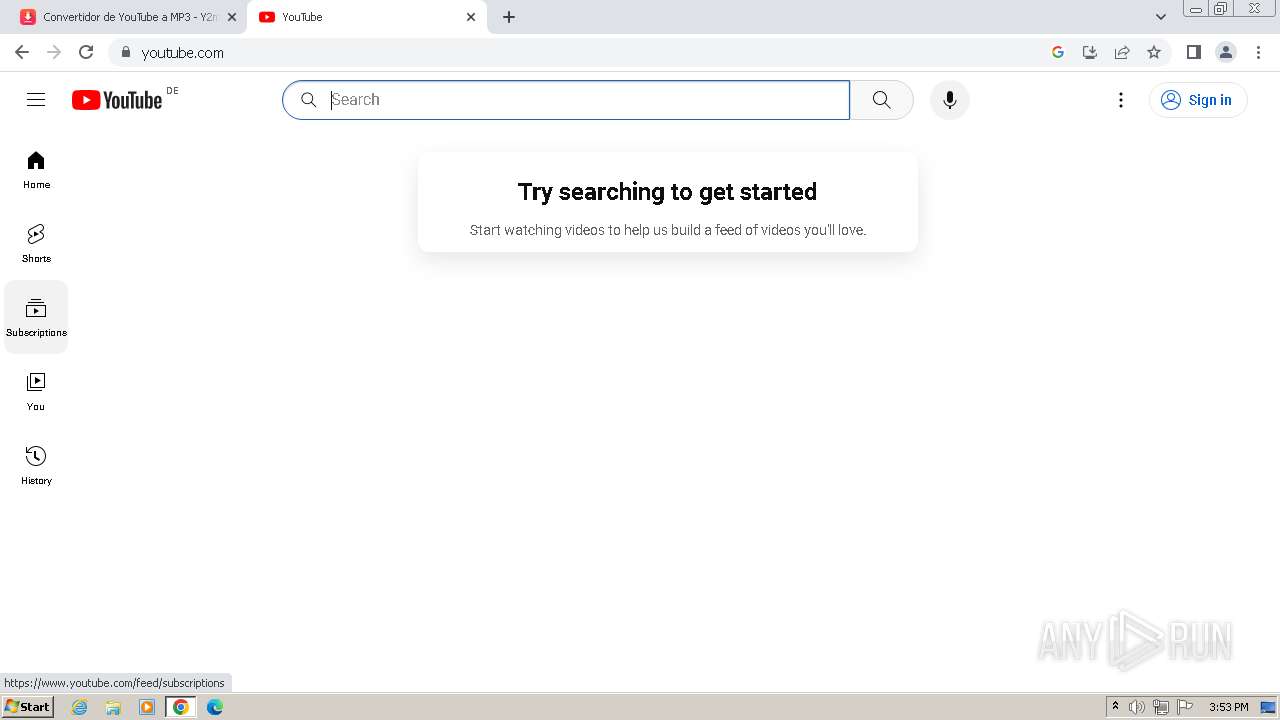
Task: Open History from the sidebar
Action: coord(36,466)
